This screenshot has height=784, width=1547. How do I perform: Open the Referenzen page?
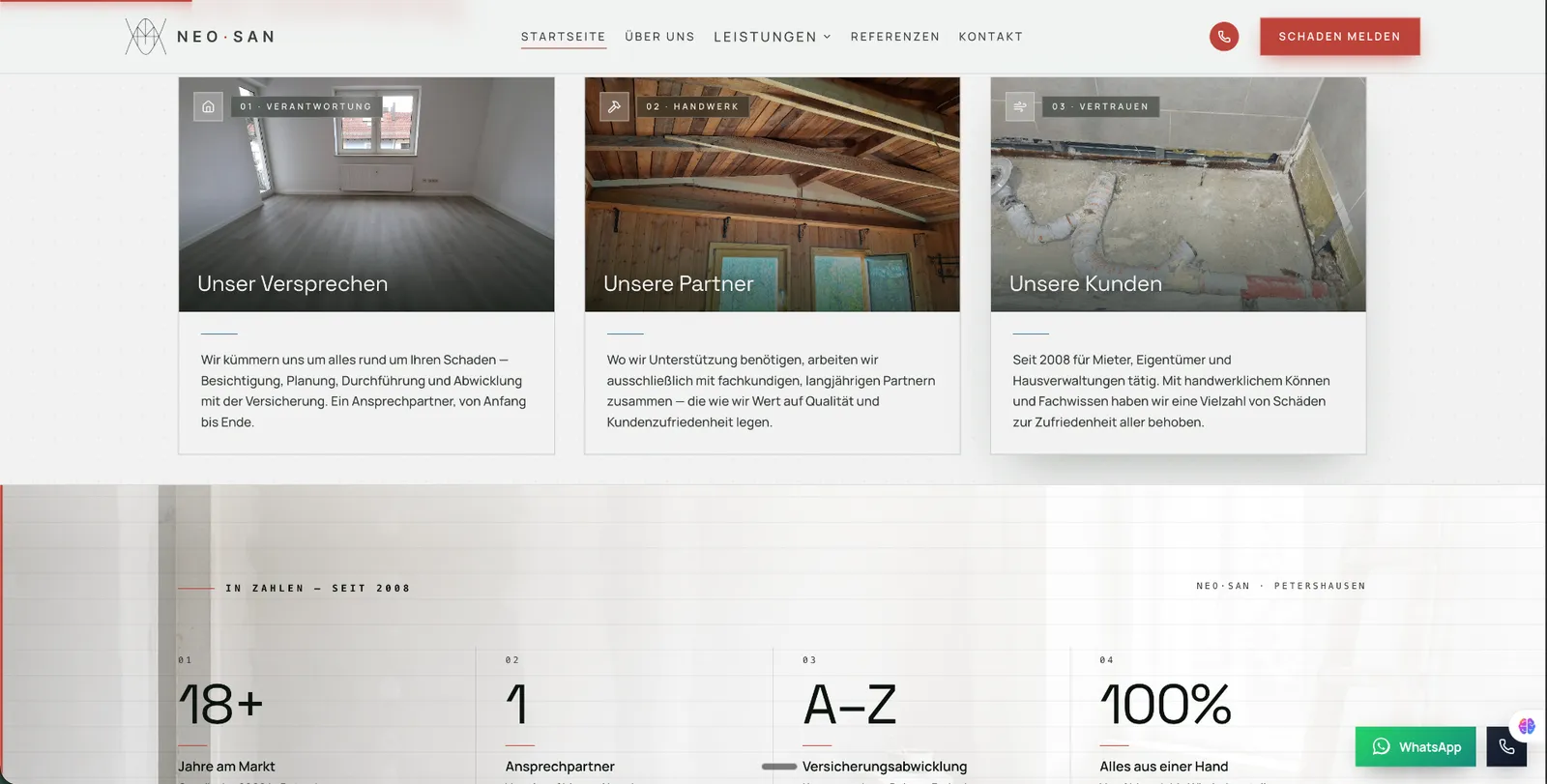(x=895, y=37)
